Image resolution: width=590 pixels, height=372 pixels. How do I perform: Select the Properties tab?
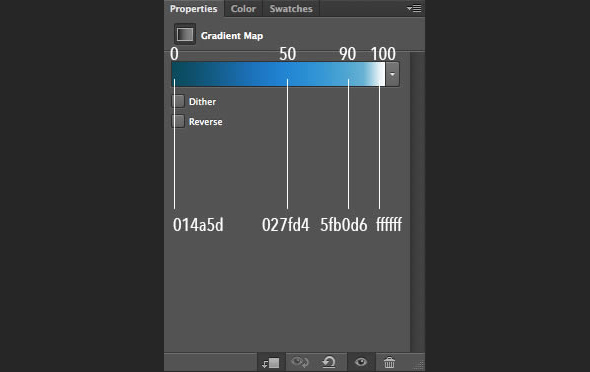(193, 9)
